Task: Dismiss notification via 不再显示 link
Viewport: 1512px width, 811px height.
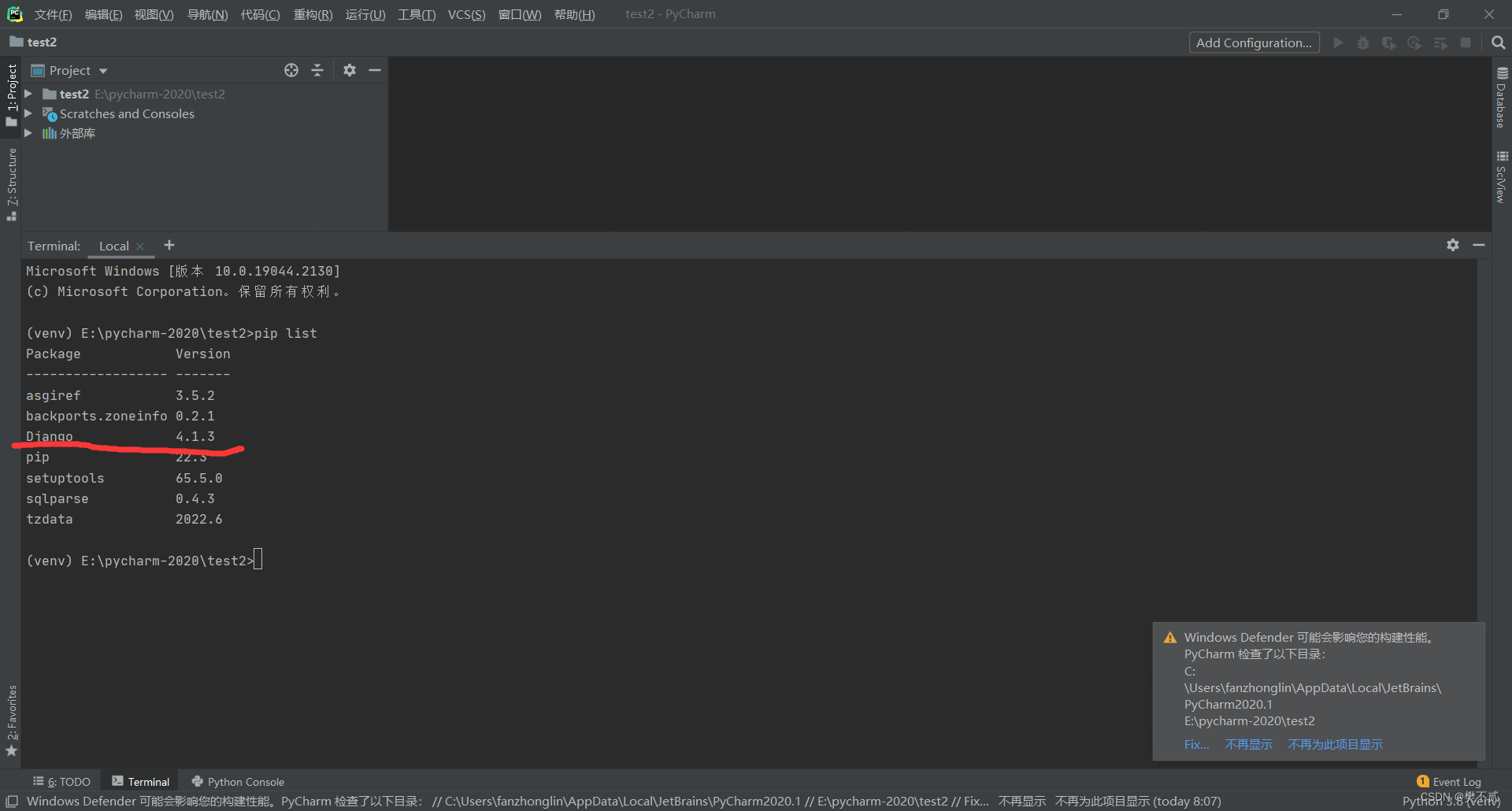Action: pyautogui.click(x=1248, y=743)
